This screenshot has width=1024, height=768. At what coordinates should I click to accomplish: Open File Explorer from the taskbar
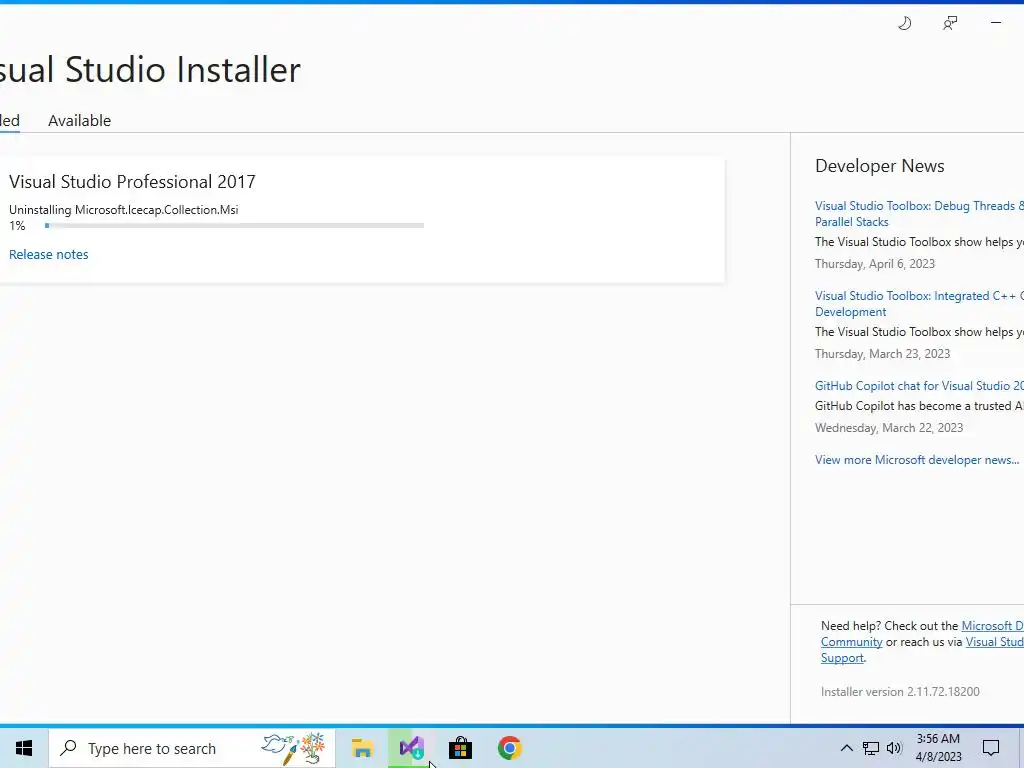[362, 748]
